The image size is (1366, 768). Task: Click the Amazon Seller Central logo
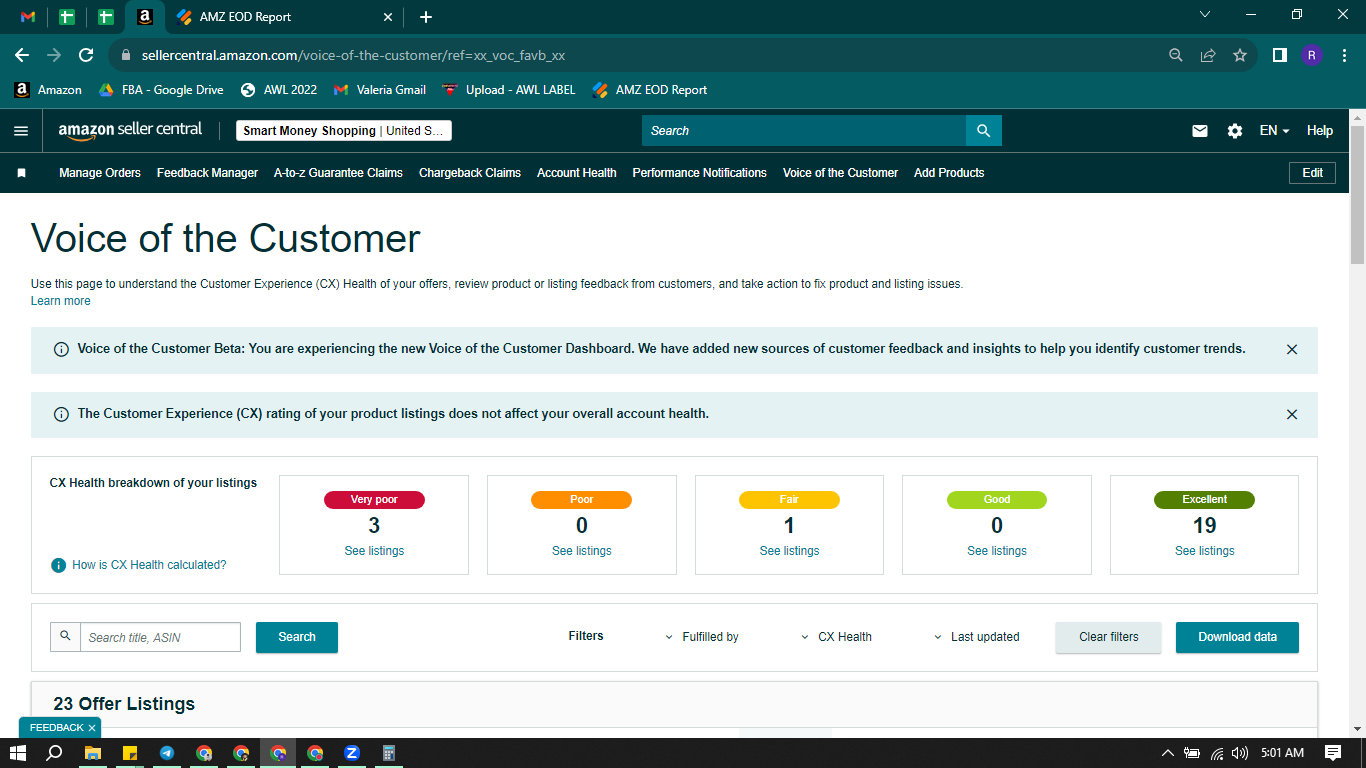click(x=130, y=131)
